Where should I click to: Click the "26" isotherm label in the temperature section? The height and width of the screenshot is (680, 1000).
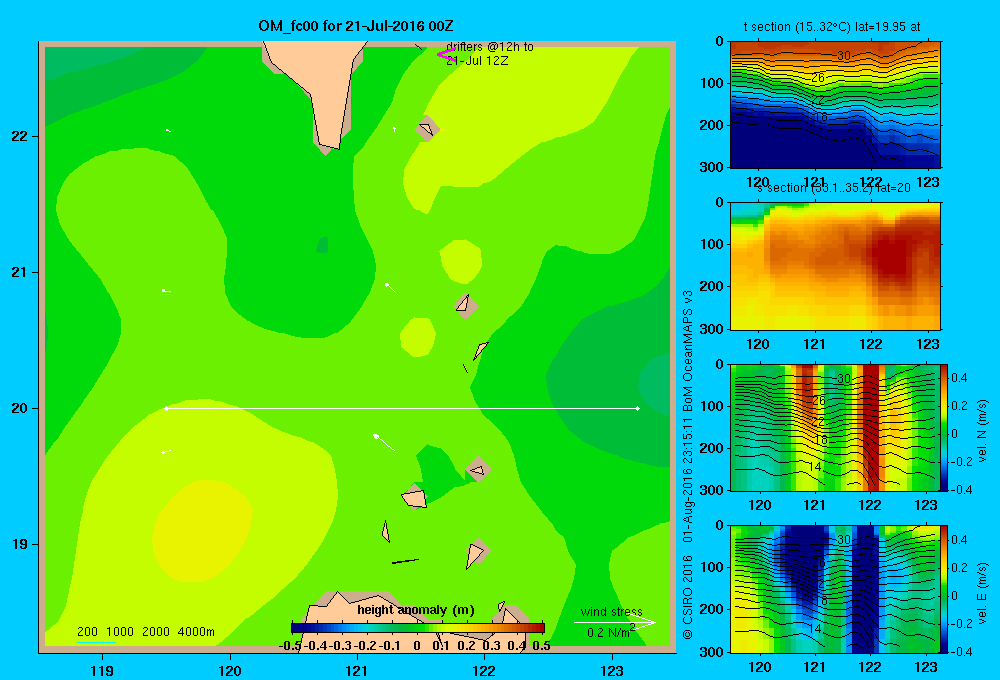click(x=818, y=78)
